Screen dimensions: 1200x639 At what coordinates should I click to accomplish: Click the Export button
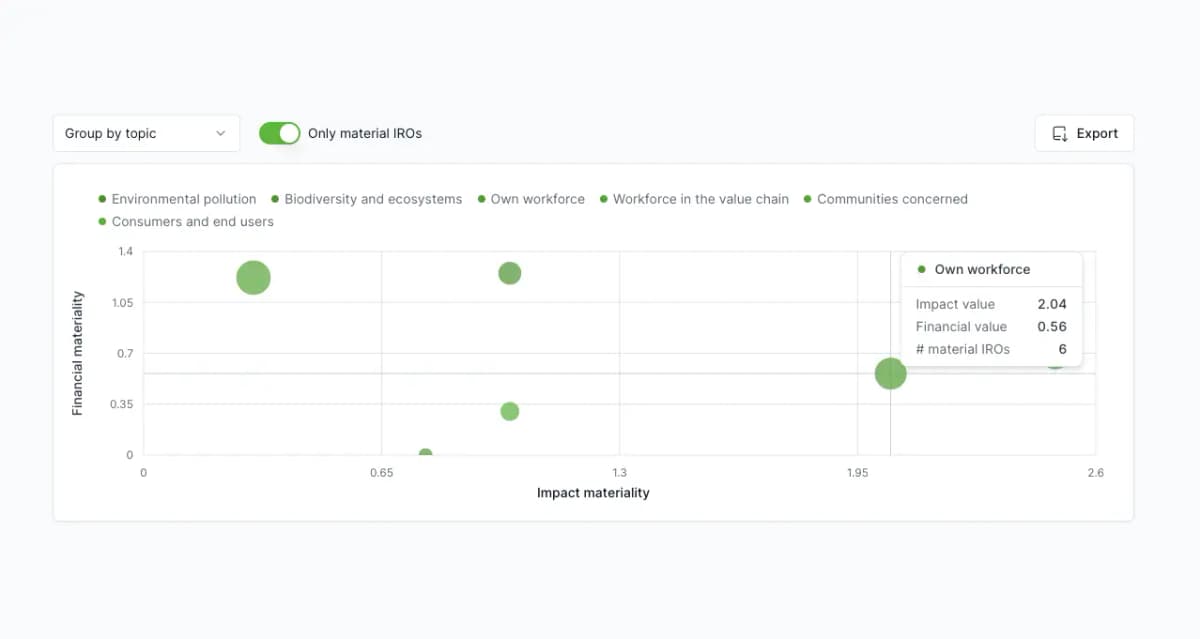click(x=1084, y=133)
